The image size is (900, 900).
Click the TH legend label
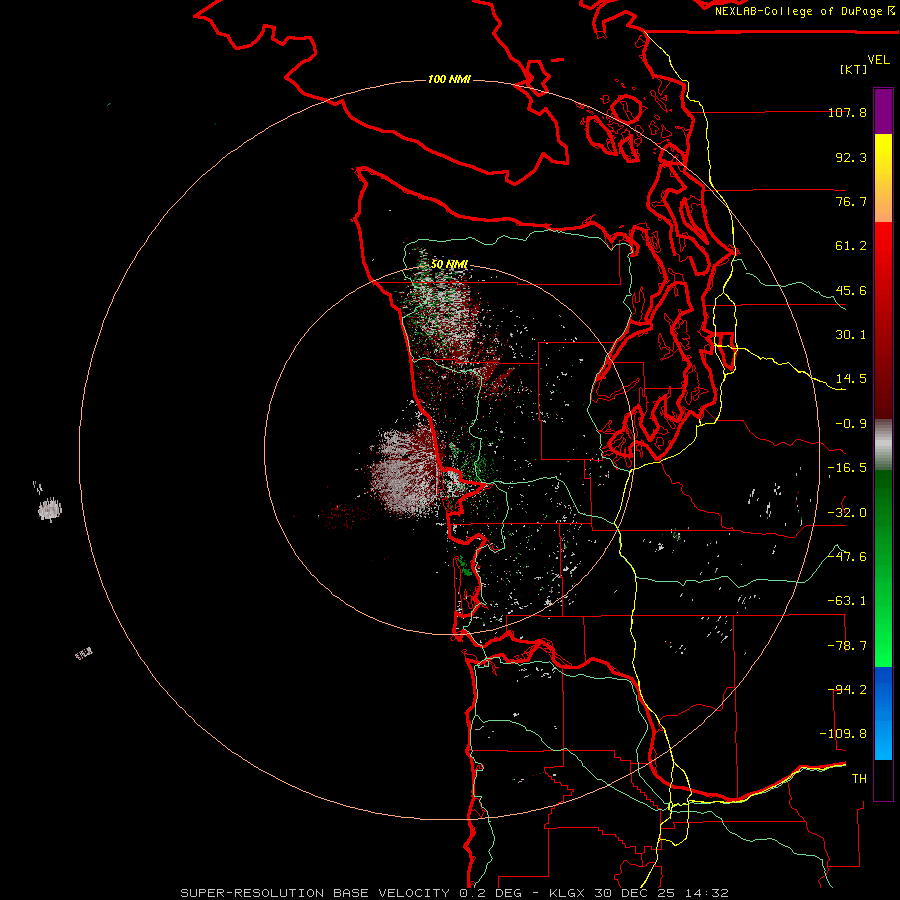[x=859, y=779]
